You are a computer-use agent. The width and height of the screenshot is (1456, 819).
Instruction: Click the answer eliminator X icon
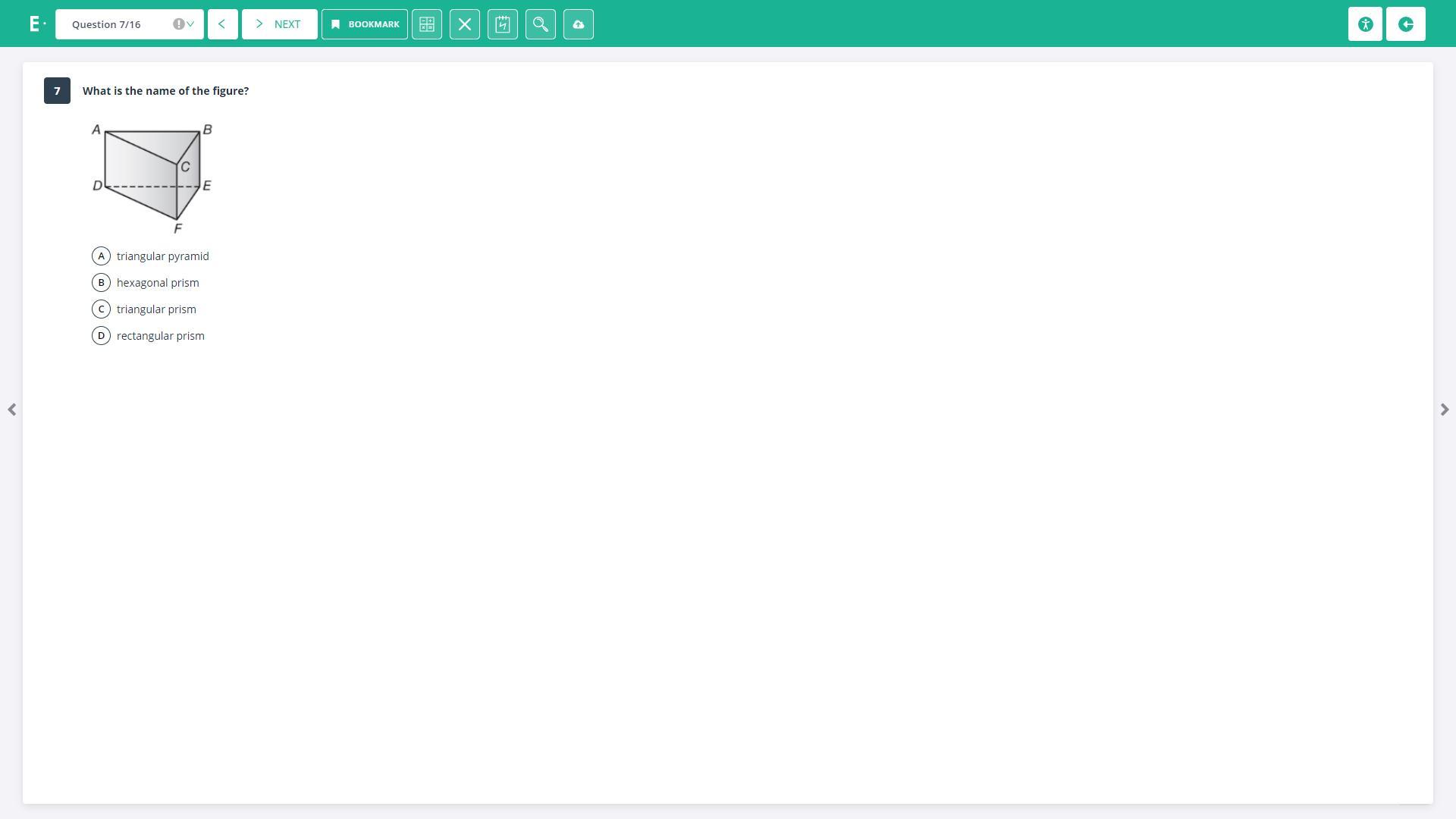pyautogui.click(x=465, y=24)
